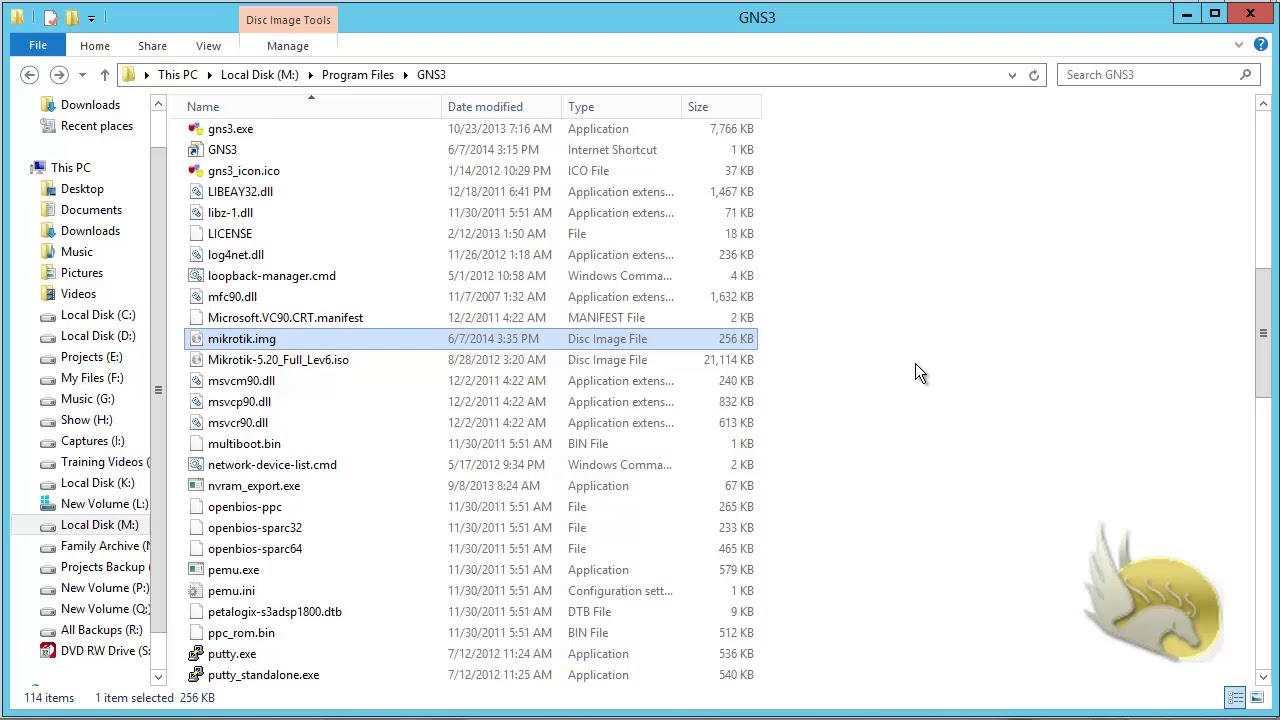
Task: Click the Properties quick access toolbar icon
Action: [50, 18]
